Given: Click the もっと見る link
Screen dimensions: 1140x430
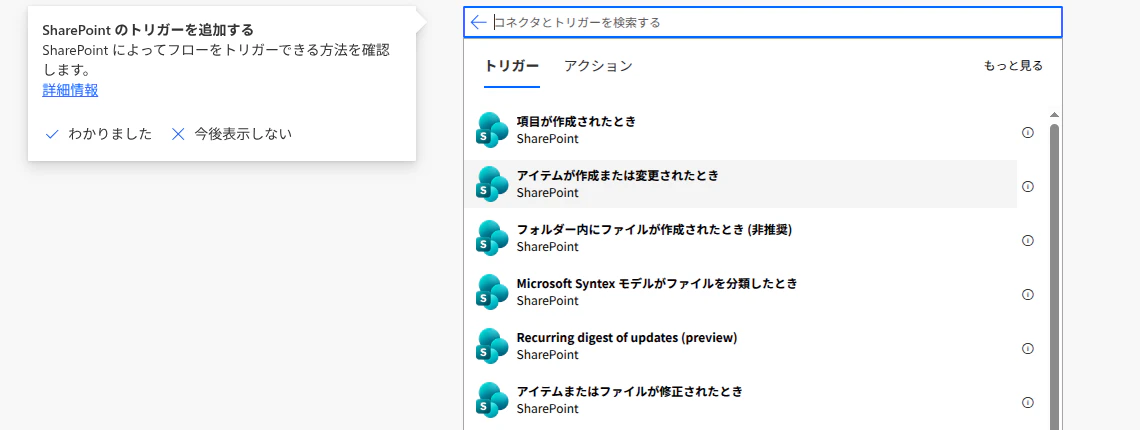Looking at the screenshot, I should click(x=1013, y=66).
